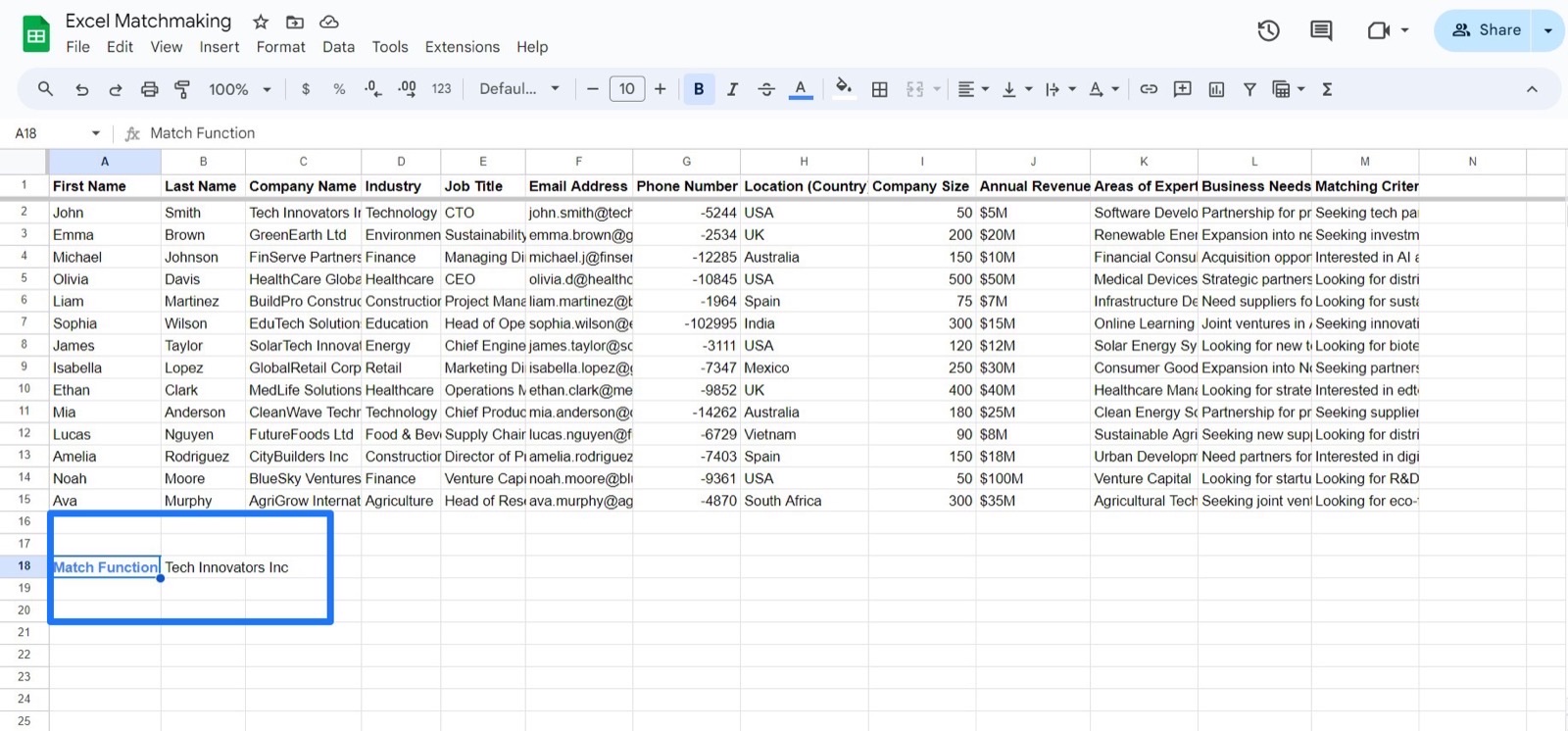Open the zoom level dropdown

[240, 89]
